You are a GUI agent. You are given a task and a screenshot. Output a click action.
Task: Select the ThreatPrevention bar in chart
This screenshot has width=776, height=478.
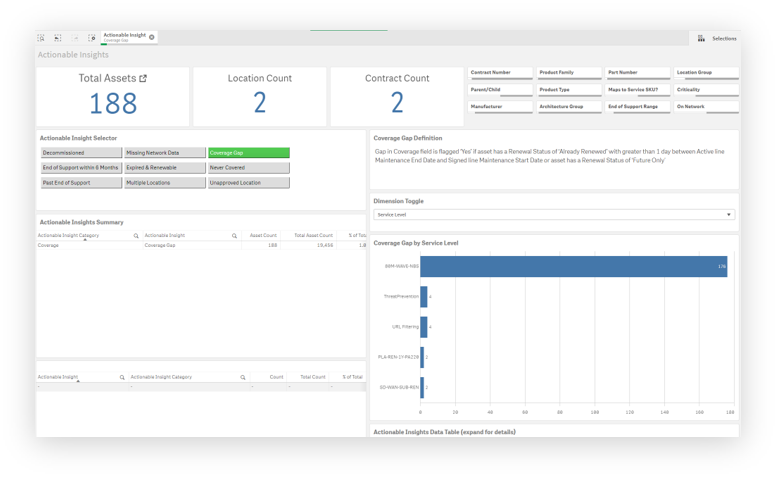tap(424, 296)
